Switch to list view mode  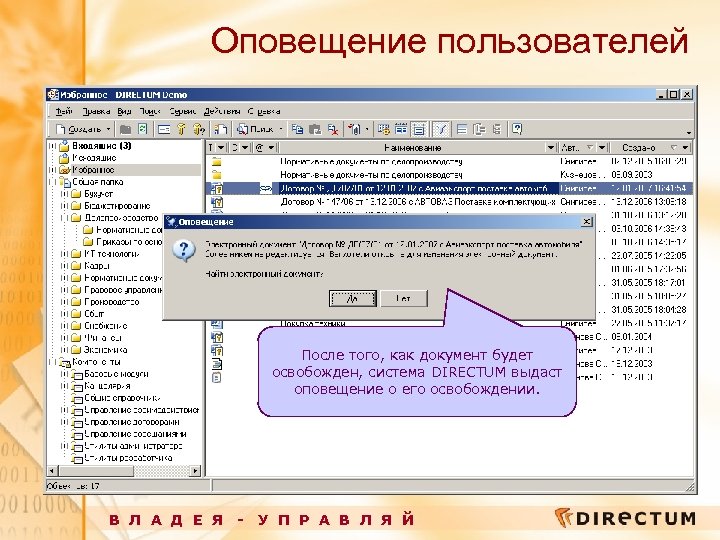tap(401, 129)
